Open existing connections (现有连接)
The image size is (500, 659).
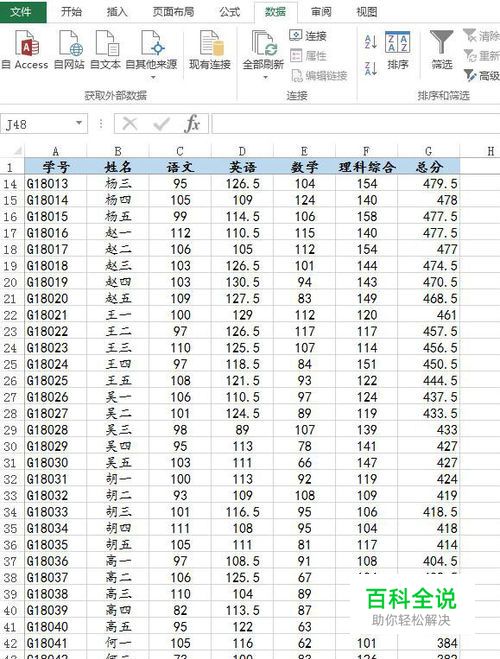[210, 49]
